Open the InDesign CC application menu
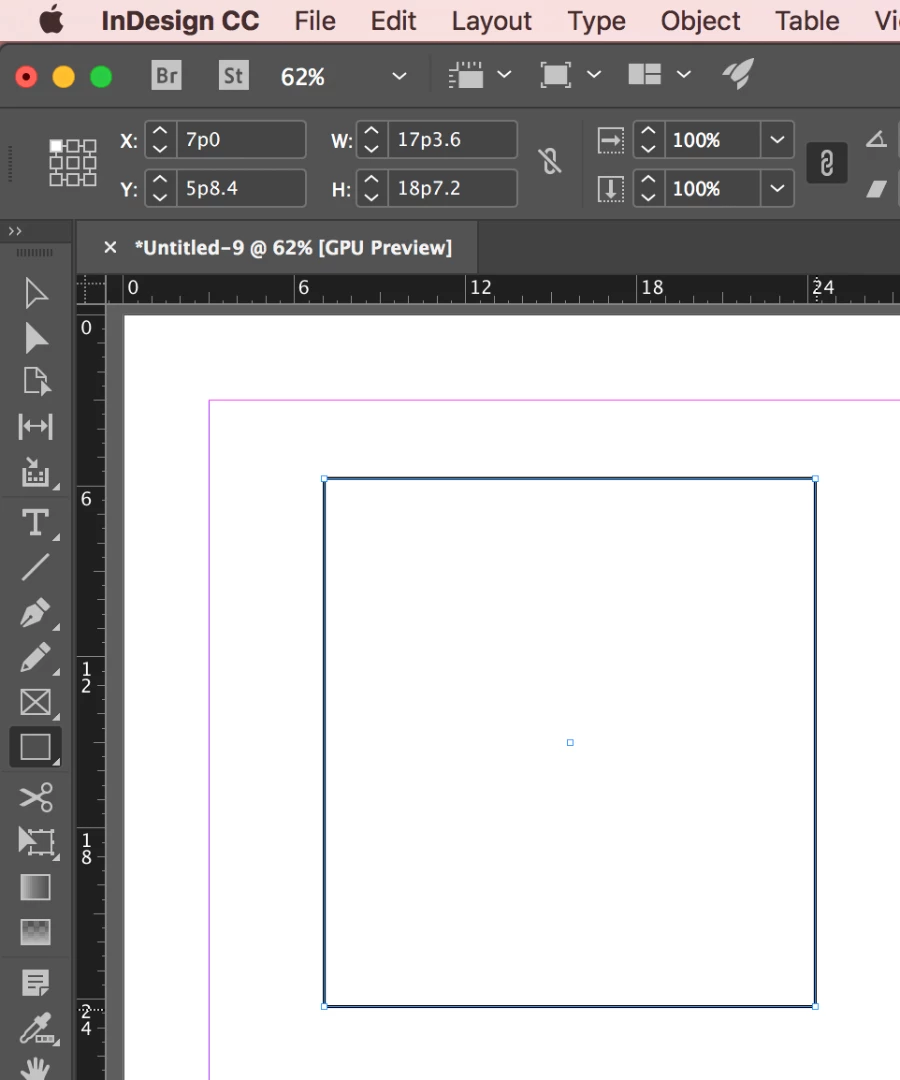Screen dimensions: 900x1080 point(180,21)
